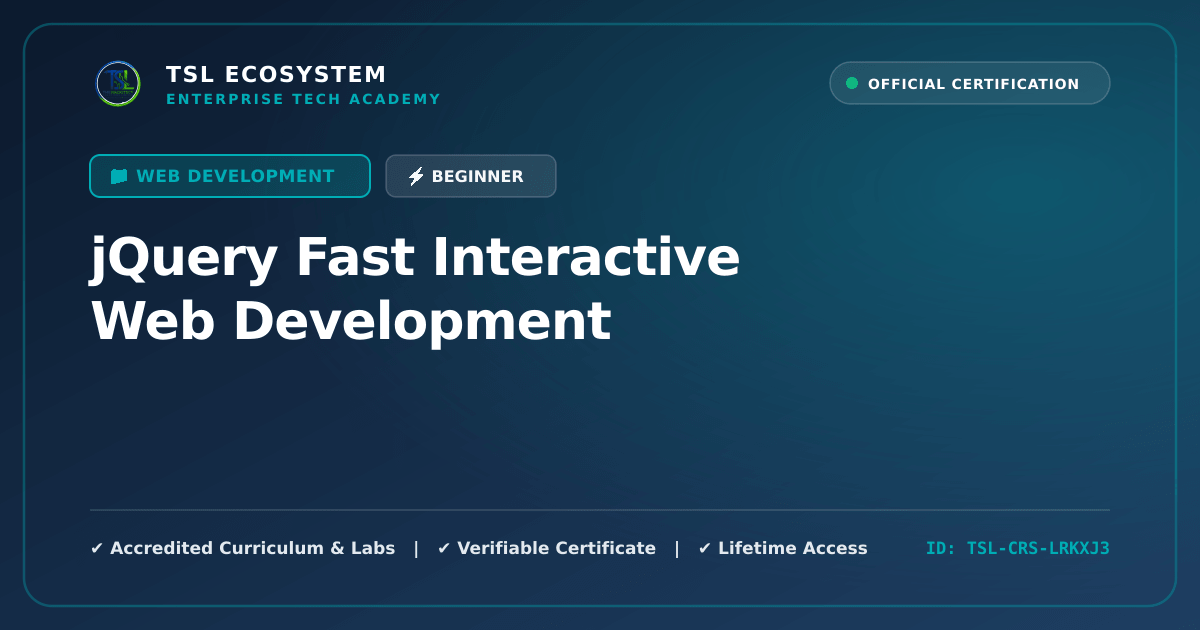Click the checkmark before Verifiable Certificate

tap(444, 548)
